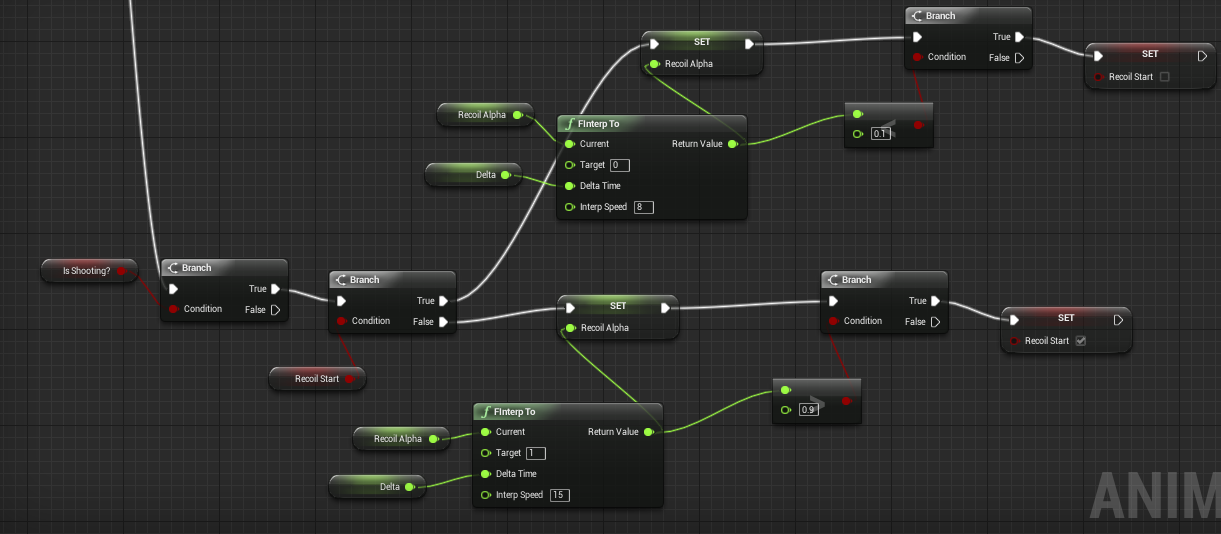Click True pin on Branch wired to Recoil Start variable
The height and width of the screenshot is (534, 1221).
tap(445, 301)
